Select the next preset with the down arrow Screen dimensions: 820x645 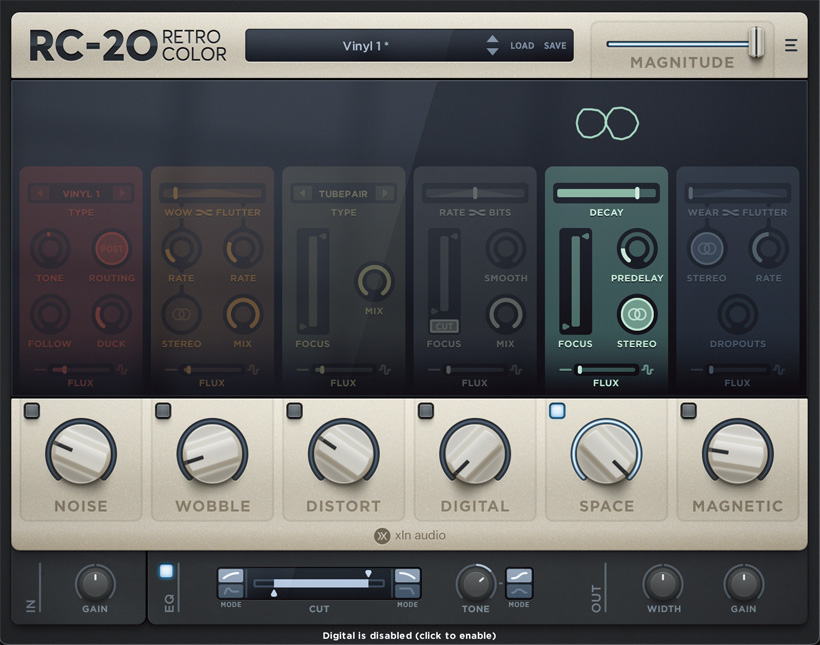coord(492,52)
